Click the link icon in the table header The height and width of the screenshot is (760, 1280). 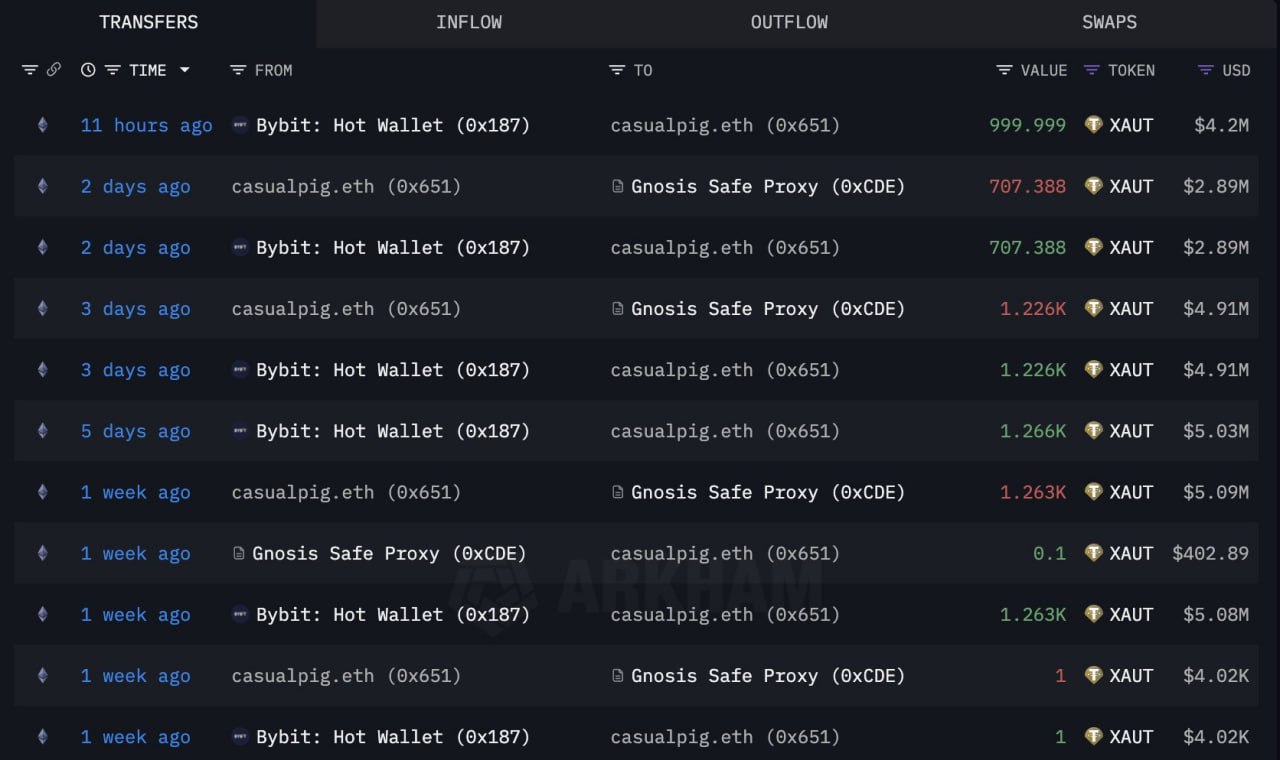(x=54, y=70)
